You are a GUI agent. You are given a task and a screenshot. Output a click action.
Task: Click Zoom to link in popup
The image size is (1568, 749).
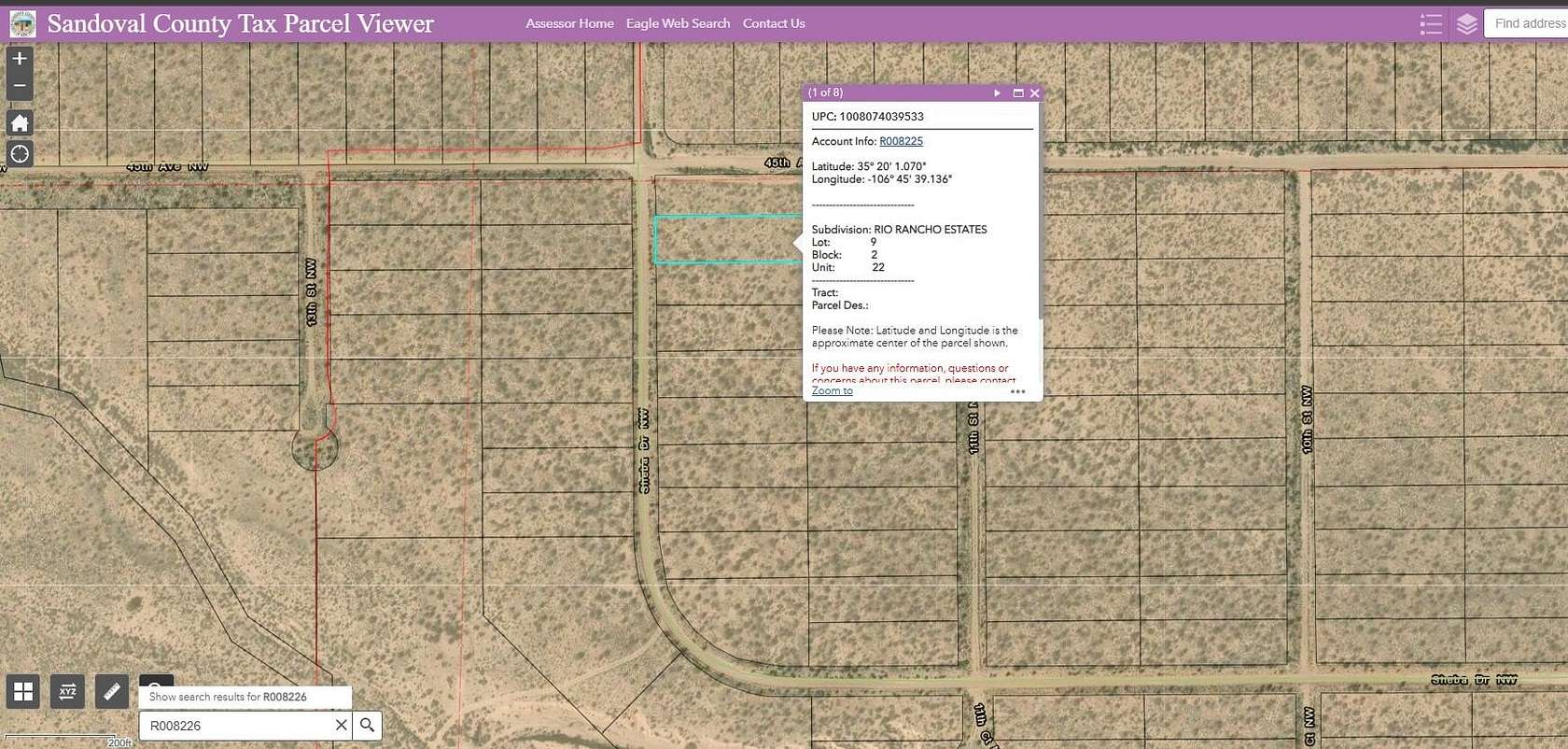coord(832,390)
